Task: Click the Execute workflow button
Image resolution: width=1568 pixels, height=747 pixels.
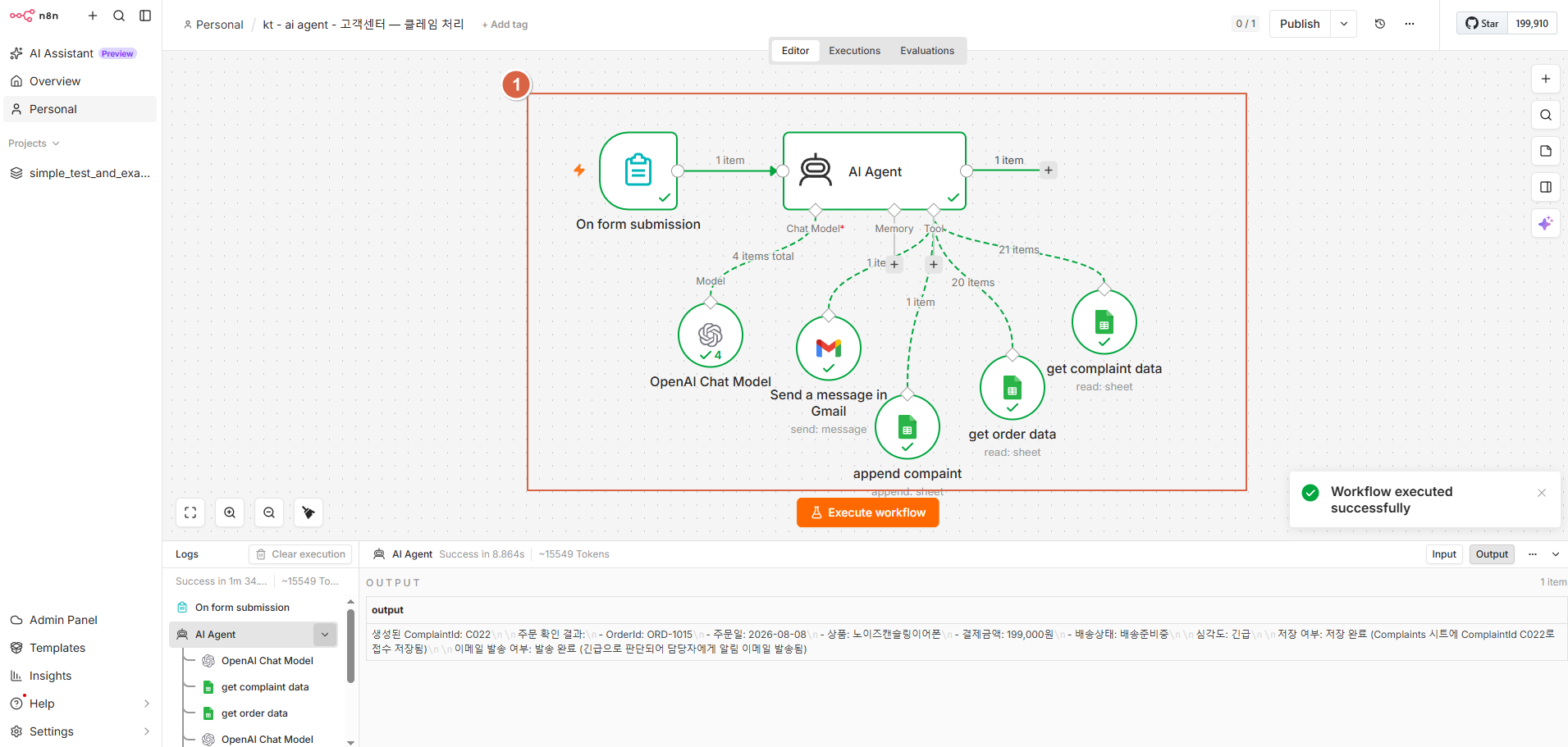Action: pos(868,512)
